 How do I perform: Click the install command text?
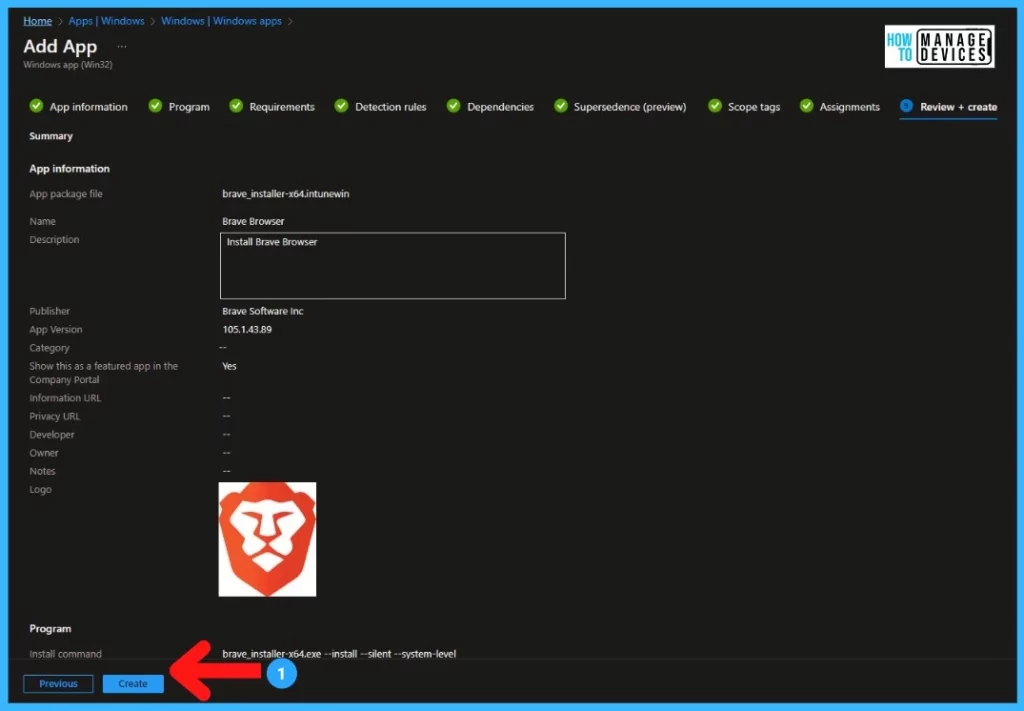[x=339, y=654]
